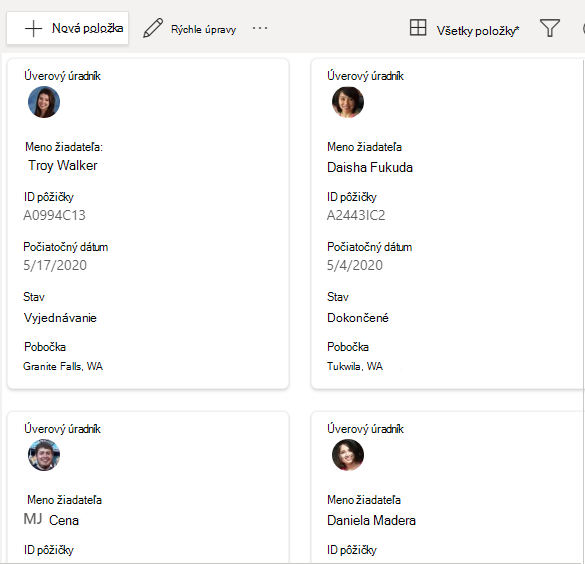585x564 pixels.
Task: Click start date 5/17/2020
Action: point(55,266)
